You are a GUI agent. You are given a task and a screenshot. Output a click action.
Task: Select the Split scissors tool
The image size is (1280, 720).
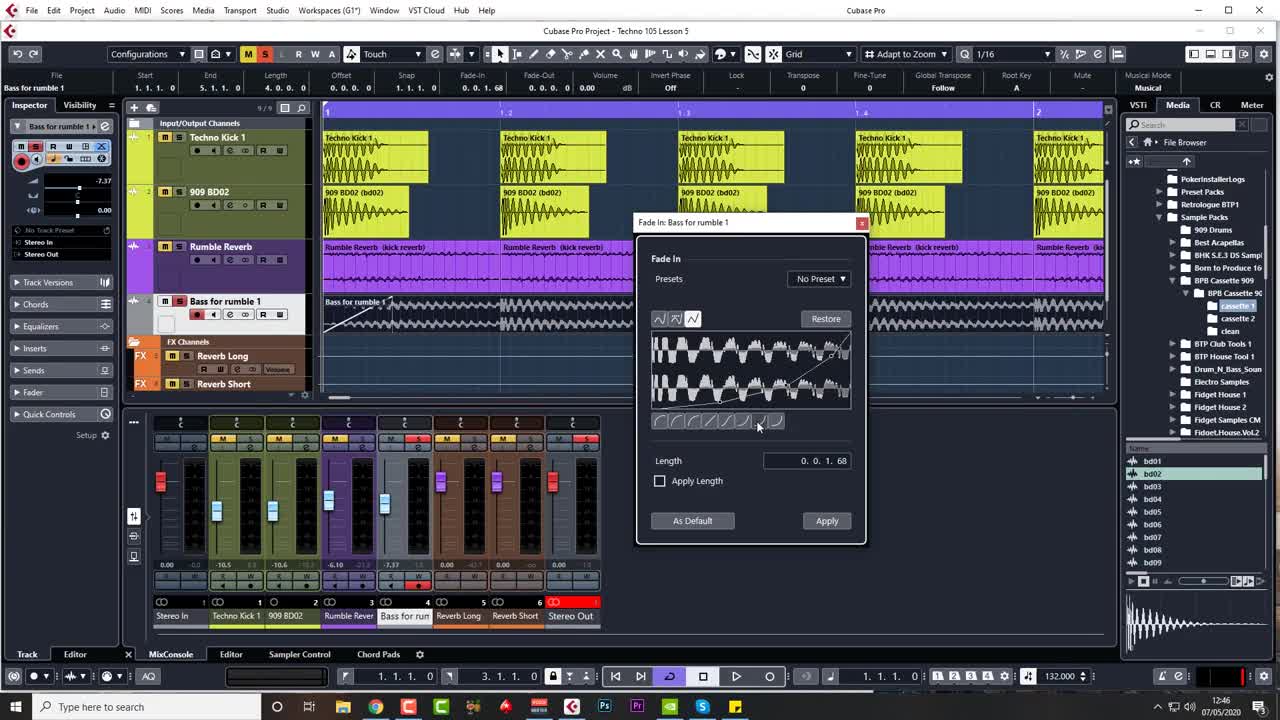point(567,54)
